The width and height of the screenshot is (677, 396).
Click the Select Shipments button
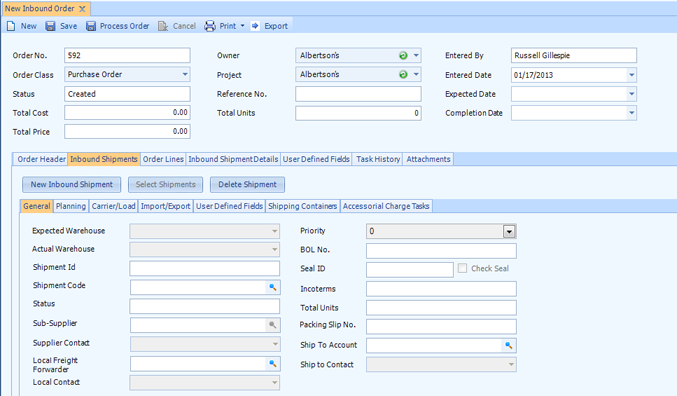(165, 185)
